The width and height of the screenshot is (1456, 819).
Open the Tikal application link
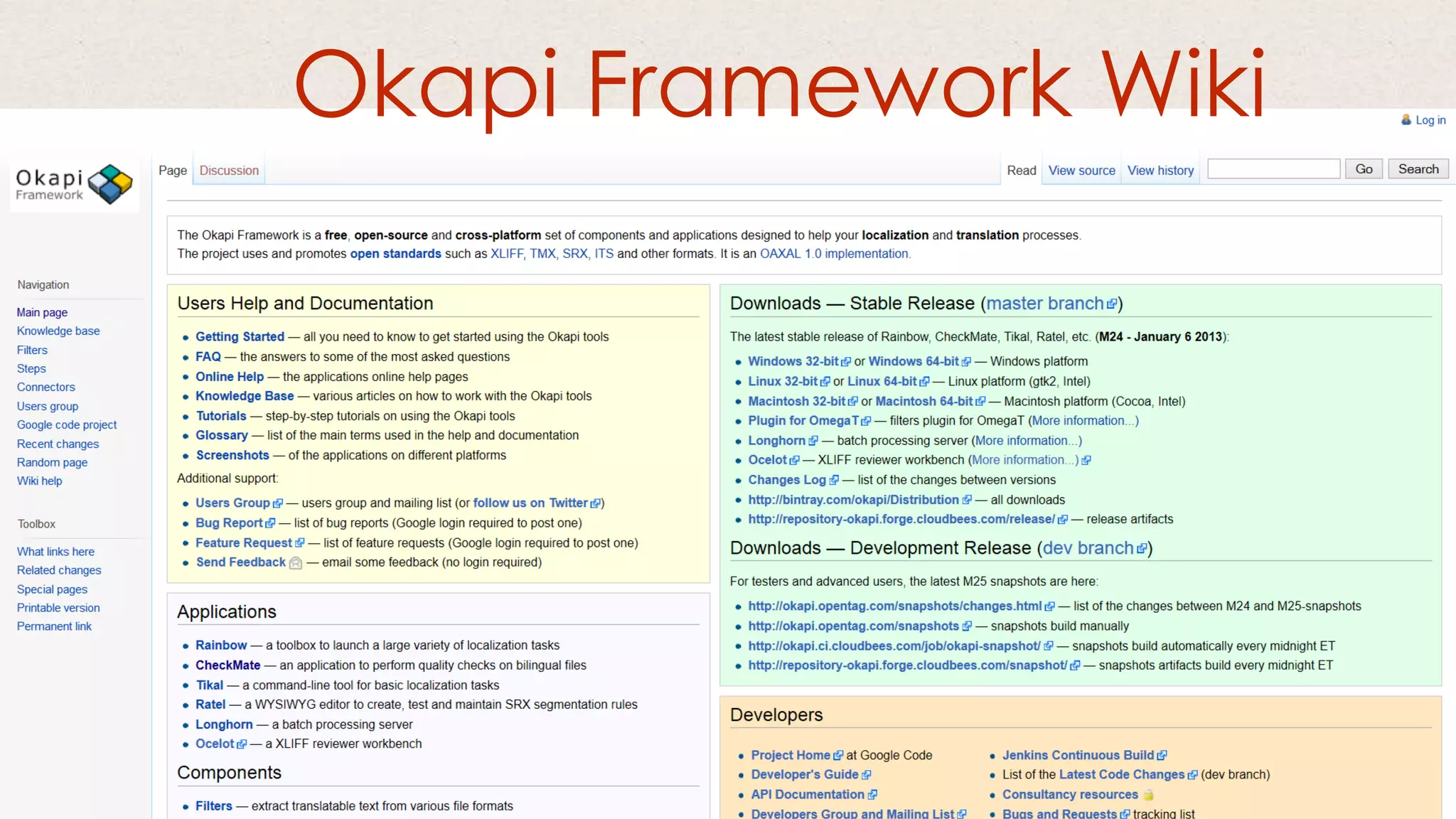click(210, 685)
